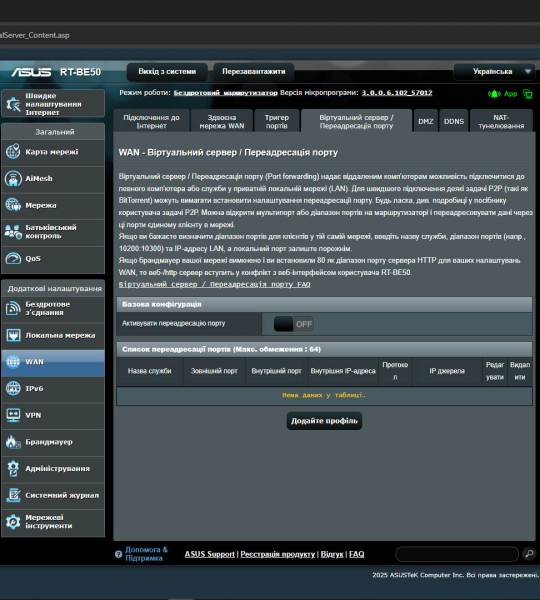The width and height of the screenshot is (540, 600).
Task: Click the Адміністрування gear icon
Action: 13,468
